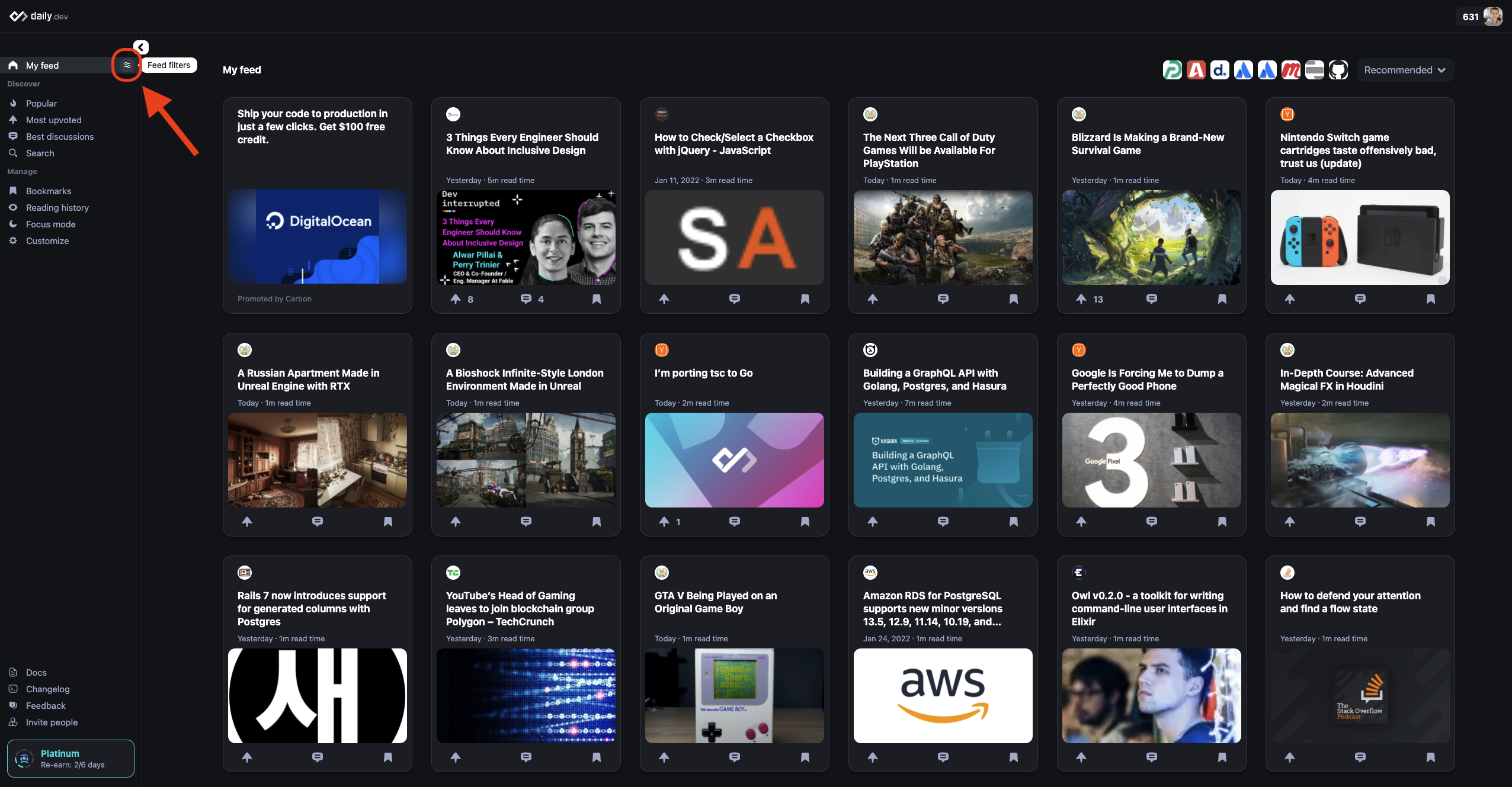Upvote the porting tsc to Go post

coord(664,522)
